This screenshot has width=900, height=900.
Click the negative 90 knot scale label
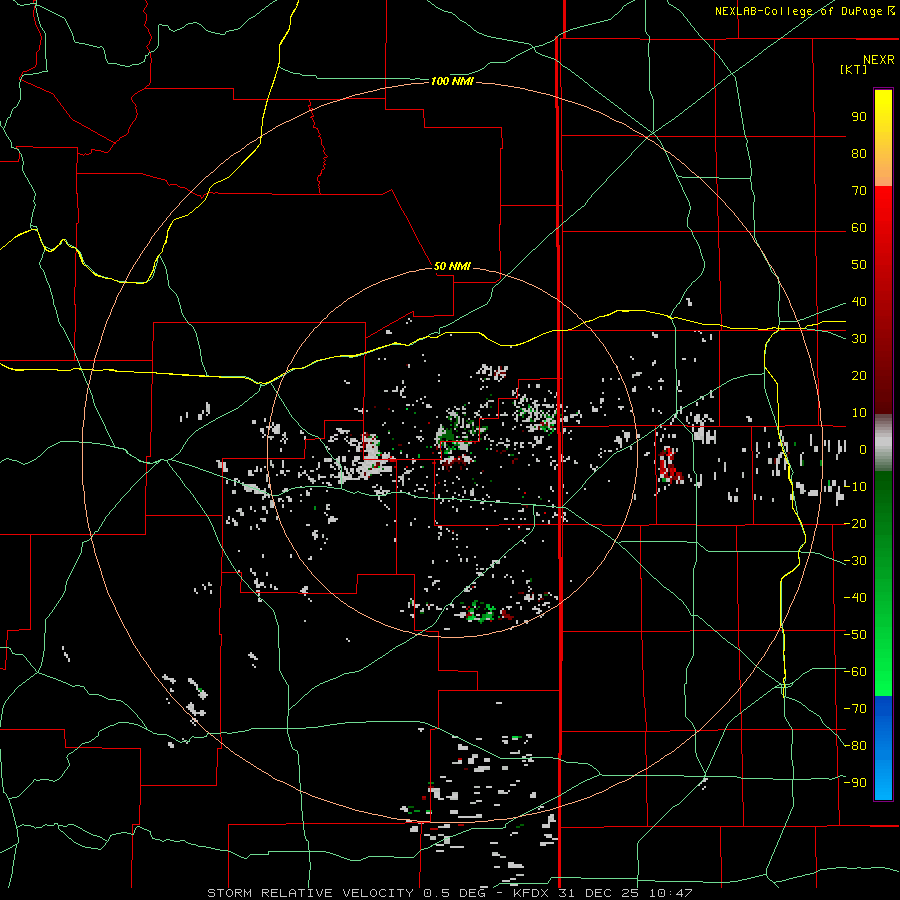tap(855, 783)
